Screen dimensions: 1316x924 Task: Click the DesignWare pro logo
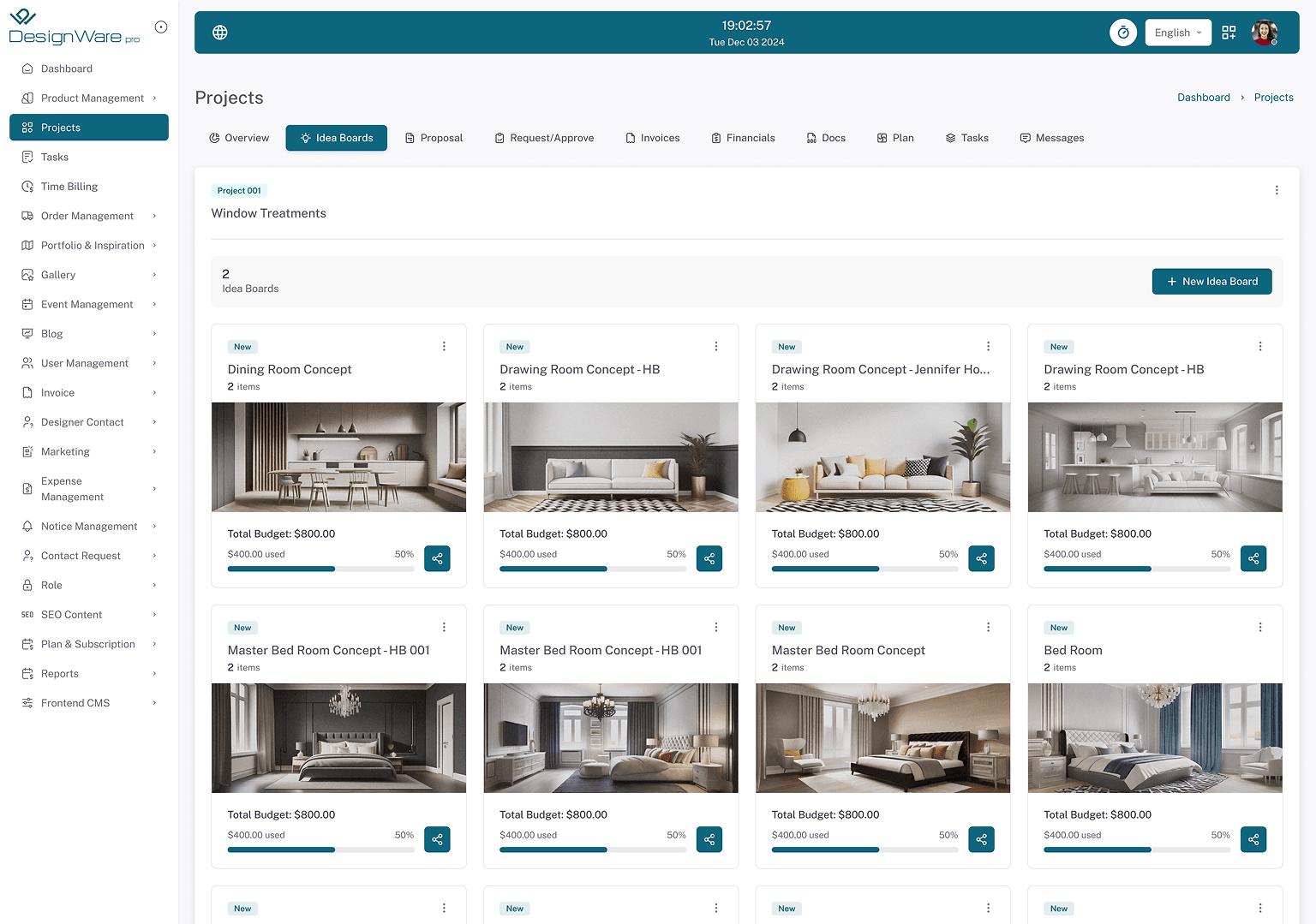pos(74,27)
